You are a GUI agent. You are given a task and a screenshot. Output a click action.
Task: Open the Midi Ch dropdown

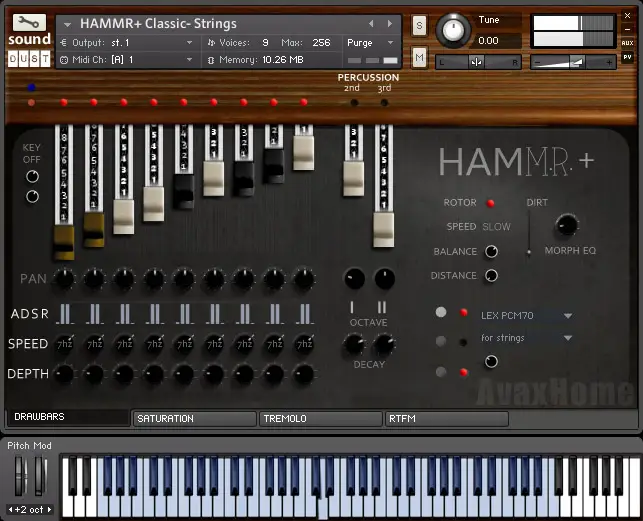(189, 60)
